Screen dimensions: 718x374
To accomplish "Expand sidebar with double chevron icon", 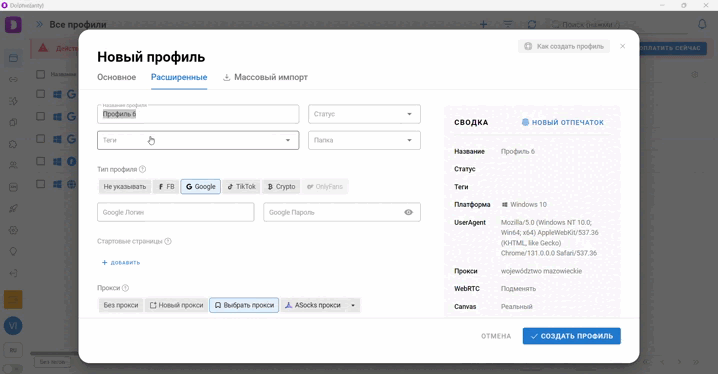I will (39, 24).
